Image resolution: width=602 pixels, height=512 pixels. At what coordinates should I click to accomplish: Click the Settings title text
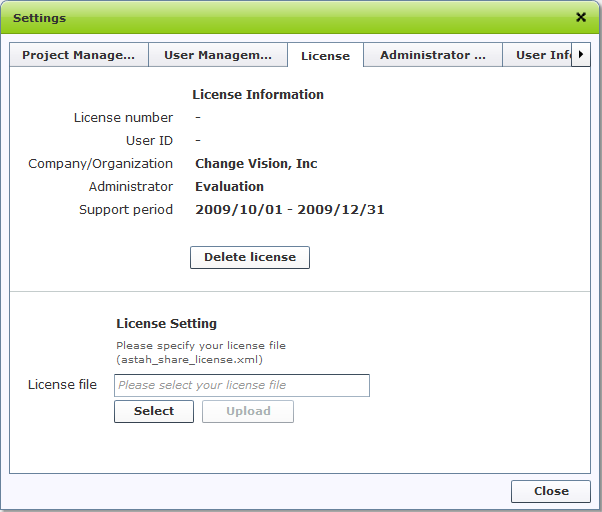[40, 18]
